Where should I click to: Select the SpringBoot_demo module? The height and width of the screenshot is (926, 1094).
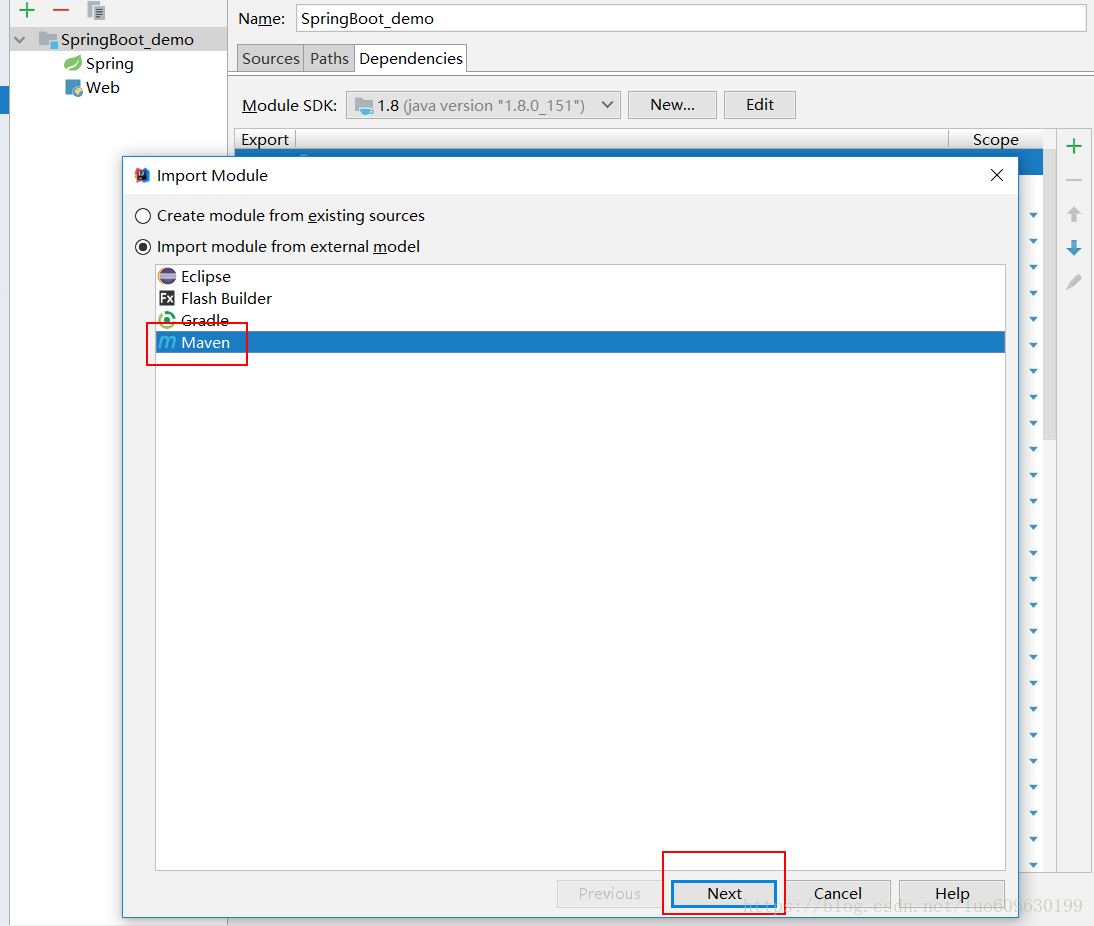[126, 40]
